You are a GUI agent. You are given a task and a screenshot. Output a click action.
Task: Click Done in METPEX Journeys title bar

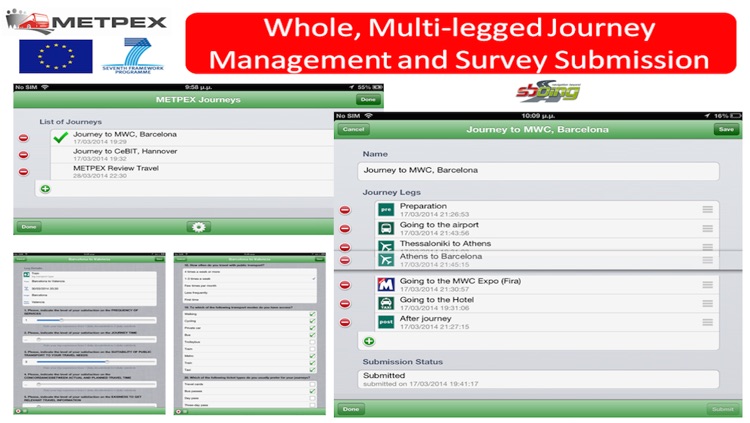(x=368, y=100)
